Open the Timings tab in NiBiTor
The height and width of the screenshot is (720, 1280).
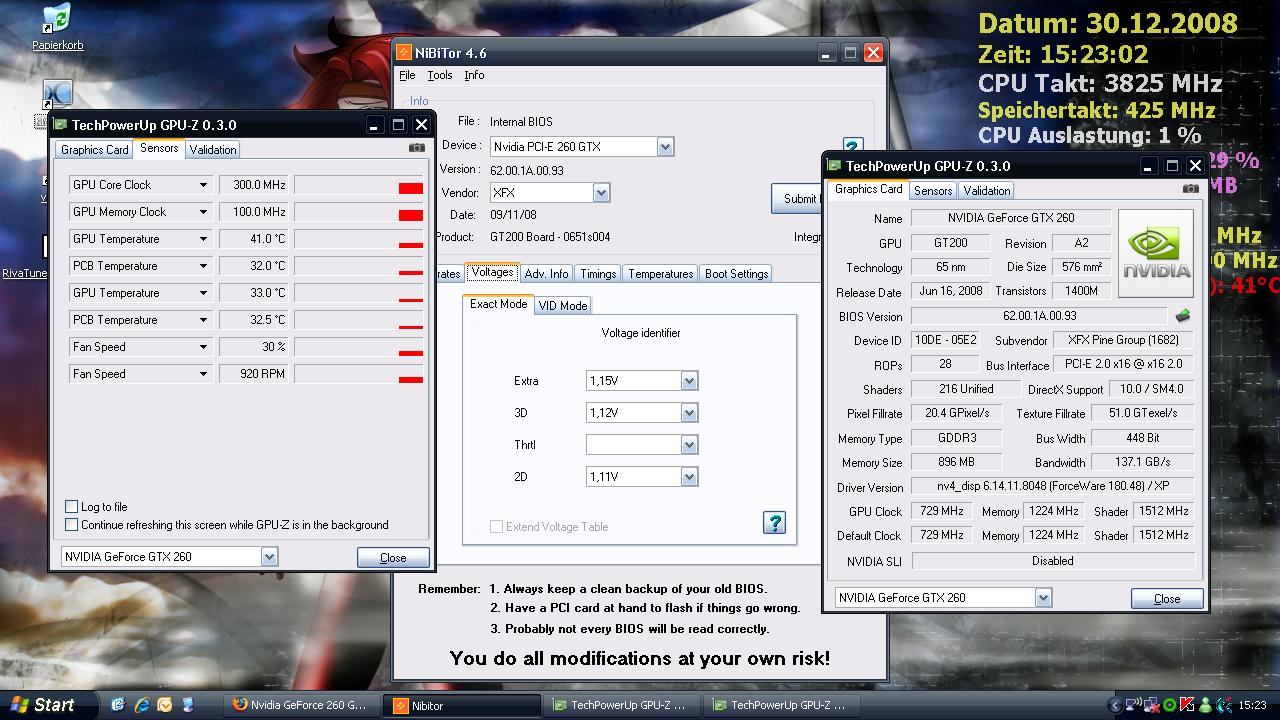598,274
